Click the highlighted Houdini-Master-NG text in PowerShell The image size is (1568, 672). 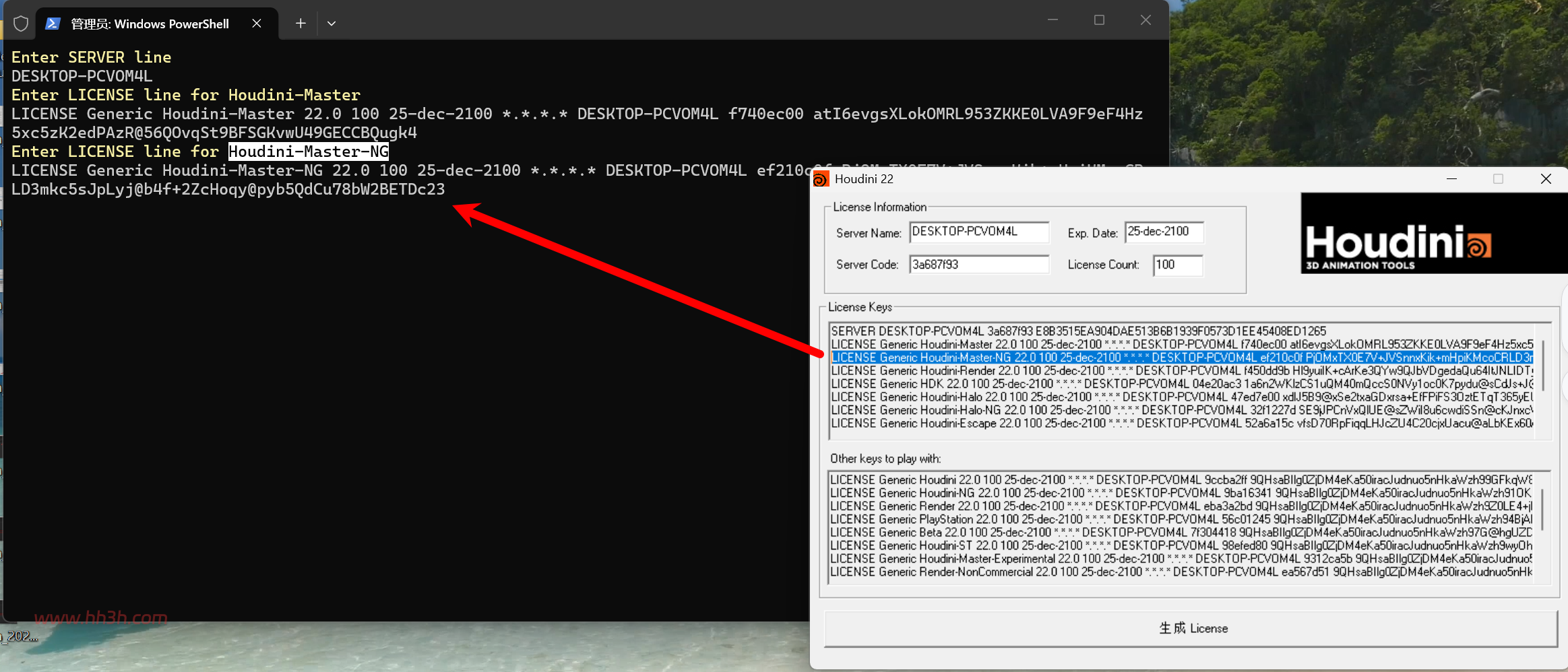[x=309, y=152]
